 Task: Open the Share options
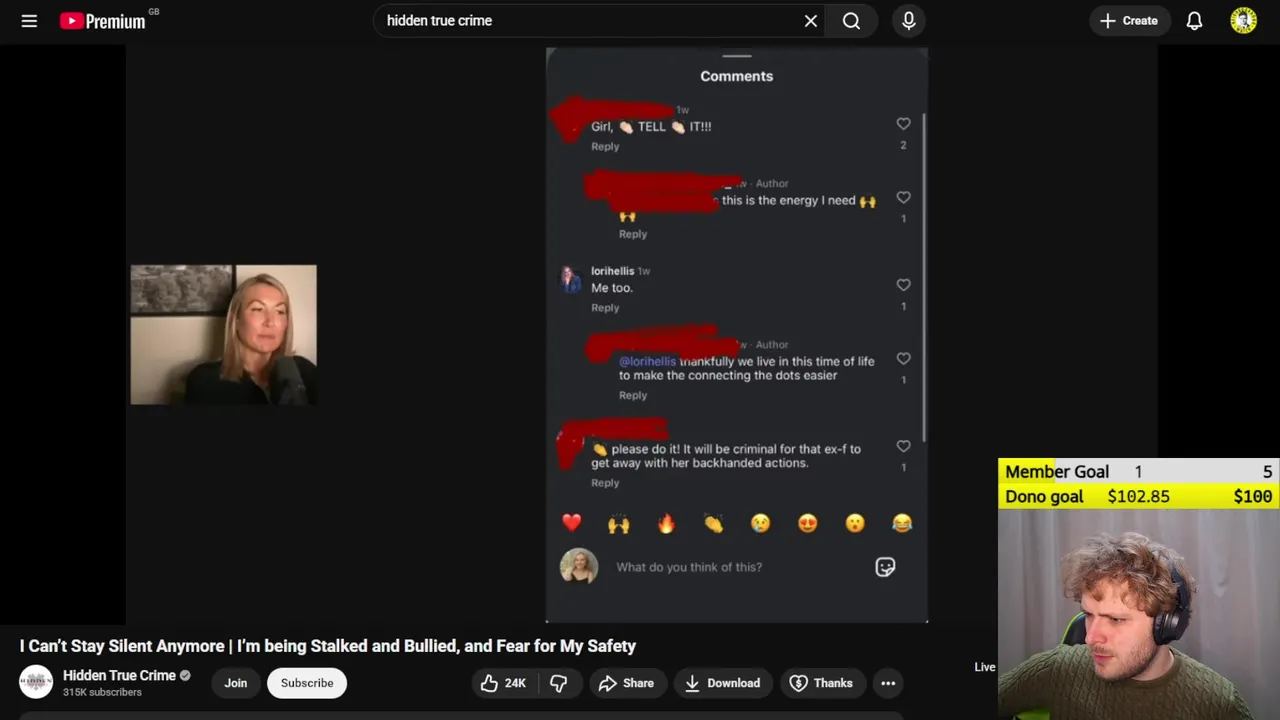pyautogui.click(x=626, y=683)
